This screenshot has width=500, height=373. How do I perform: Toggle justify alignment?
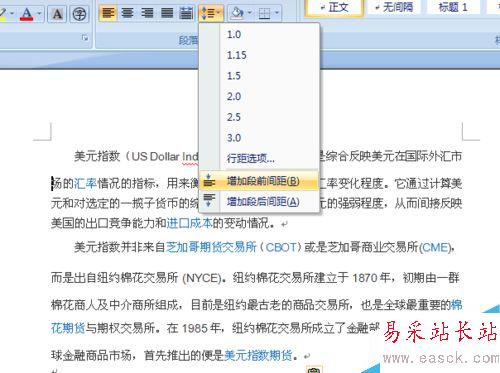pos(167,13)
